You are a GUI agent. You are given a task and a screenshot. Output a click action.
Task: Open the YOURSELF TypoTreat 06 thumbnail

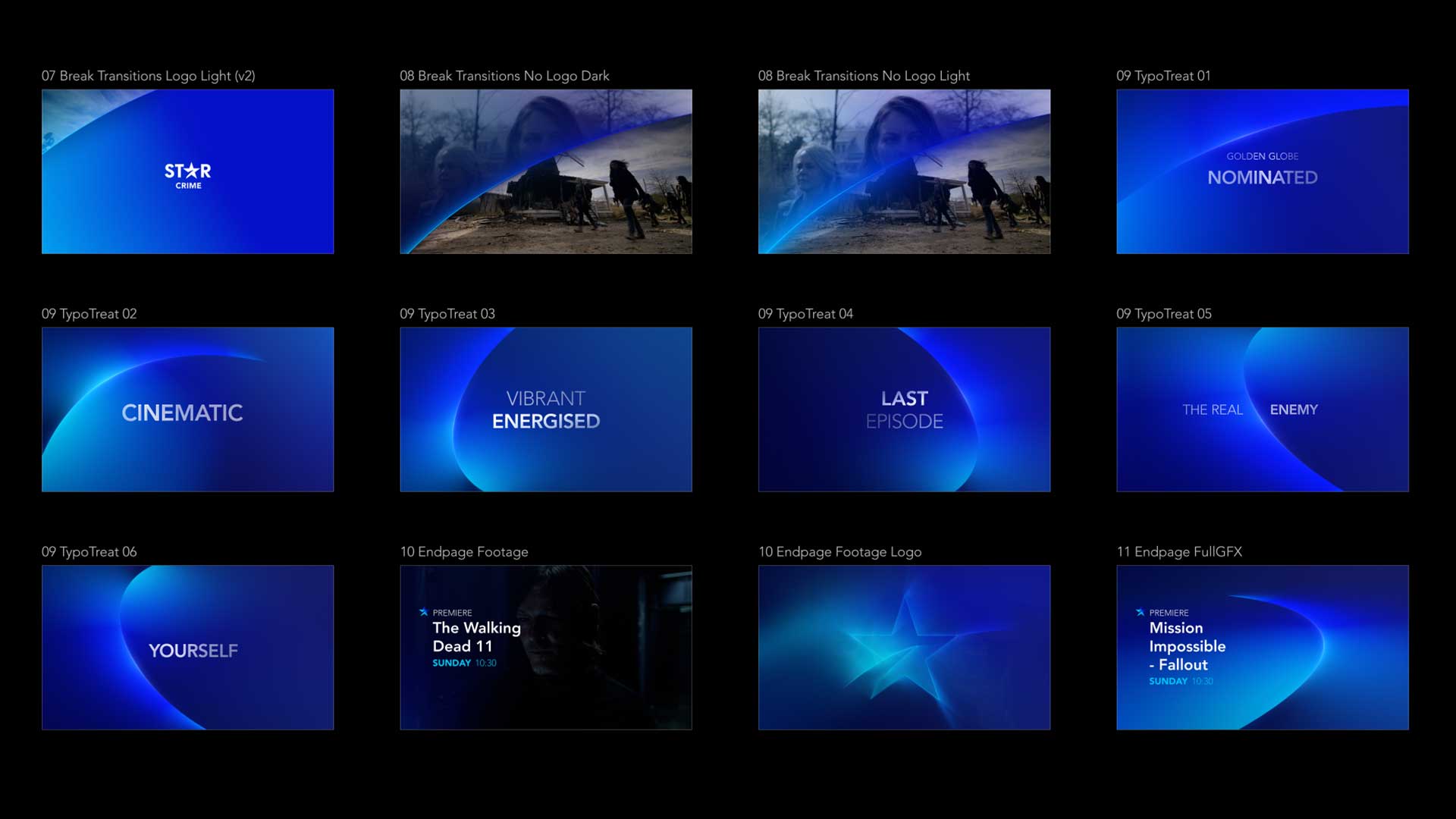pos(187,648)
